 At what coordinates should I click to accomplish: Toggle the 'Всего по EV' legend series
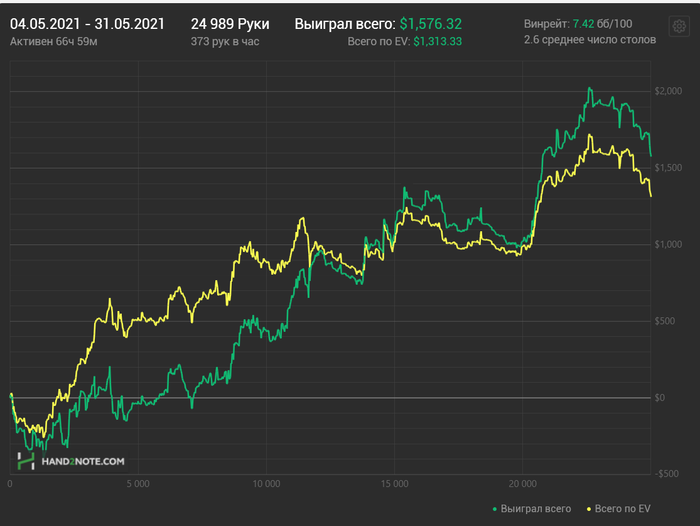click(618, 509)
